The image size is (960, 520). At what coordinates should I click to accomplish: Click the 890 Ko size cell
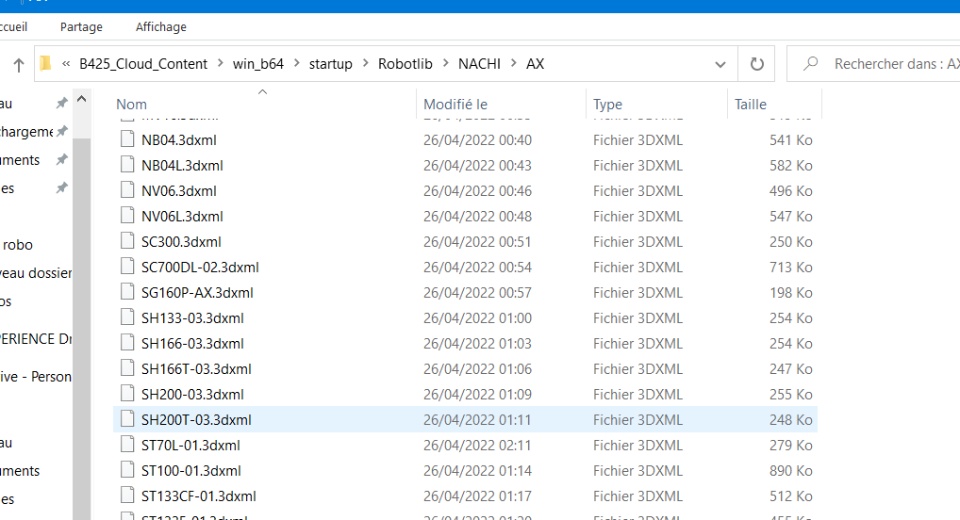point(790,470)
